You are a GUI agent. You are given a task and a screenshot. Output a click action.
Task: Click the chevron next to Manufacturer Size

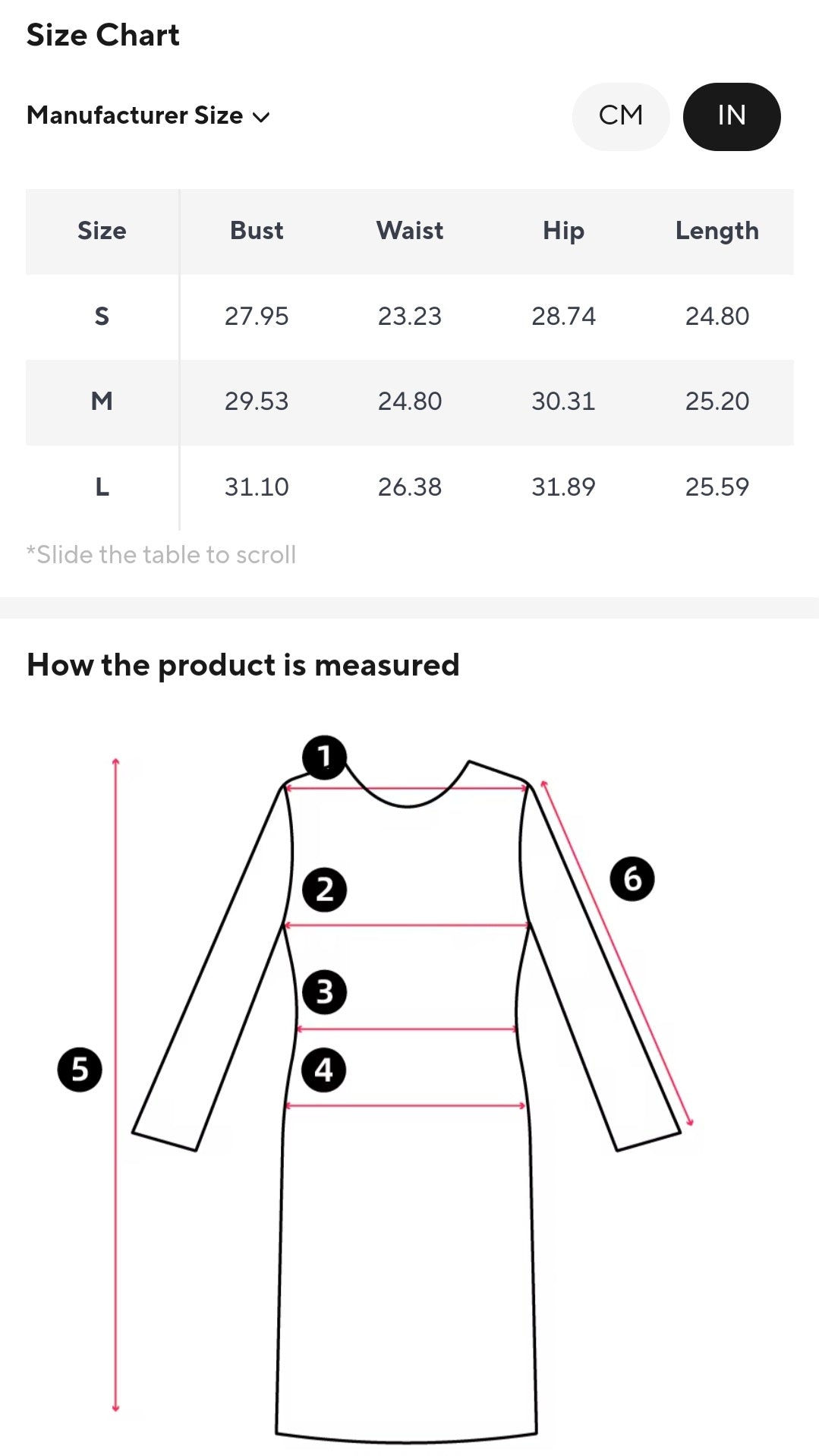[261, 117]
